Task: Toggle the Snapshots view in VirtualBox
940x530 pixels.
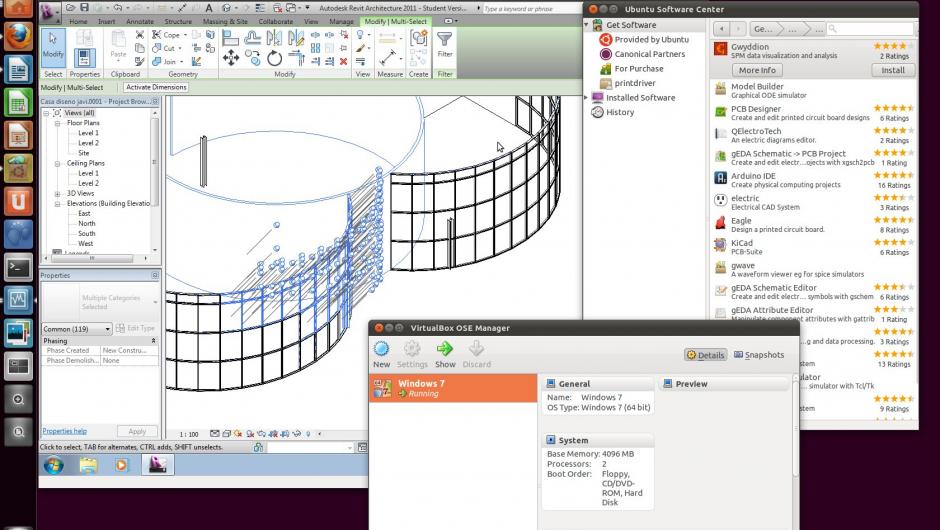Action: 759,355
